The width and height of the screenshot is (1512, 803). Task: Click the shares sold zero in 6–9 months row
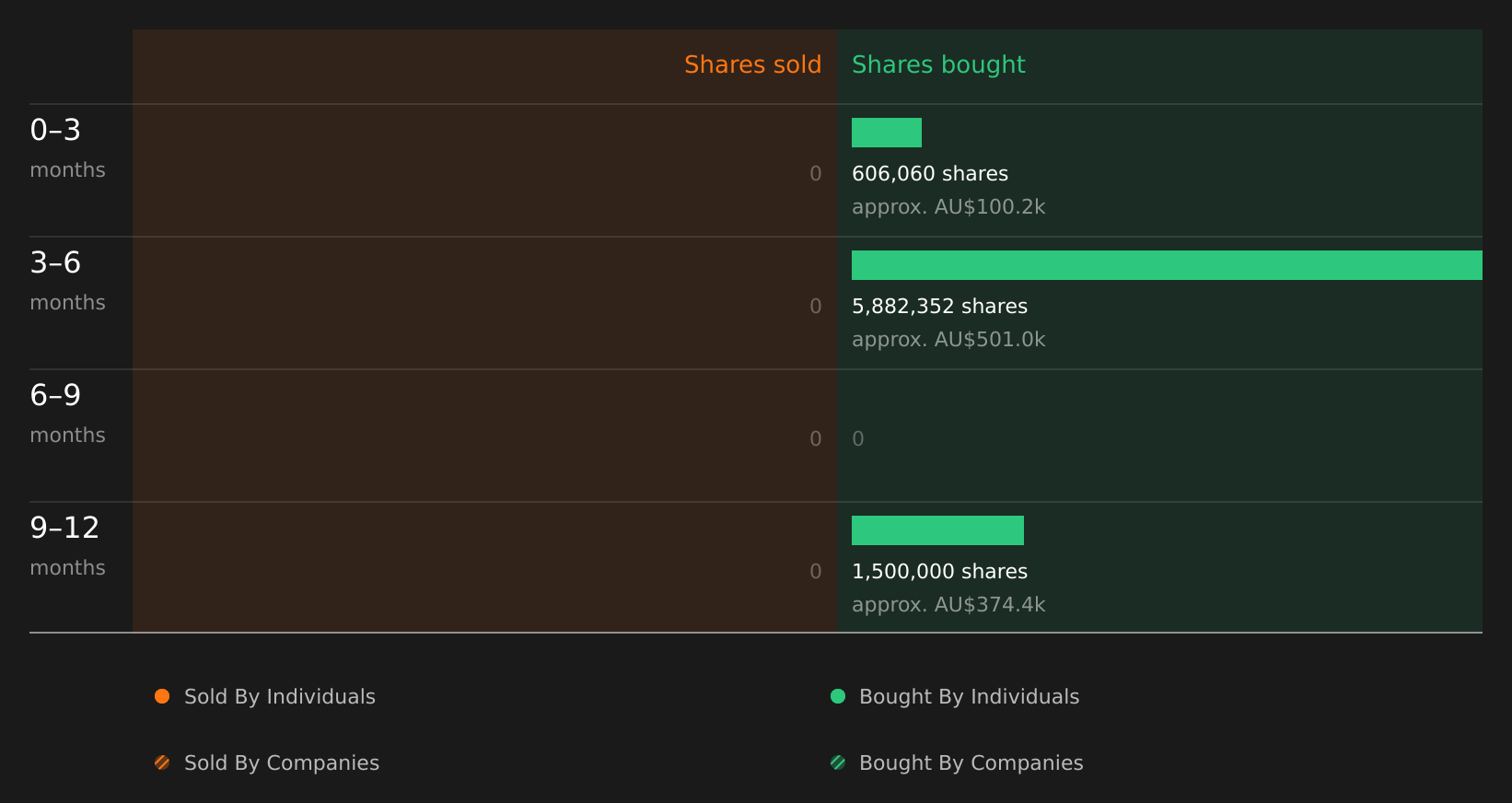coord(816,438)
